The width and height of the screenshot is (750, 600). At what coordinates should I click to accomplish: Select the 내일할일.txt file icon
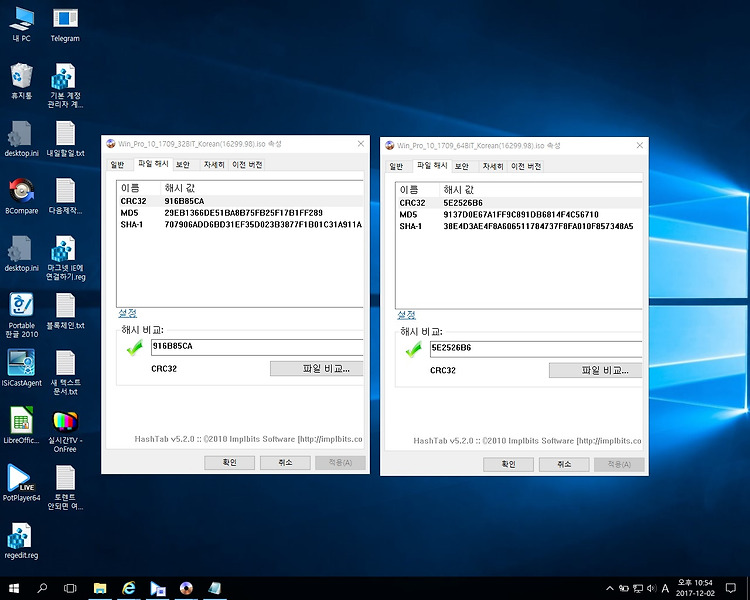tap(65, 139)
